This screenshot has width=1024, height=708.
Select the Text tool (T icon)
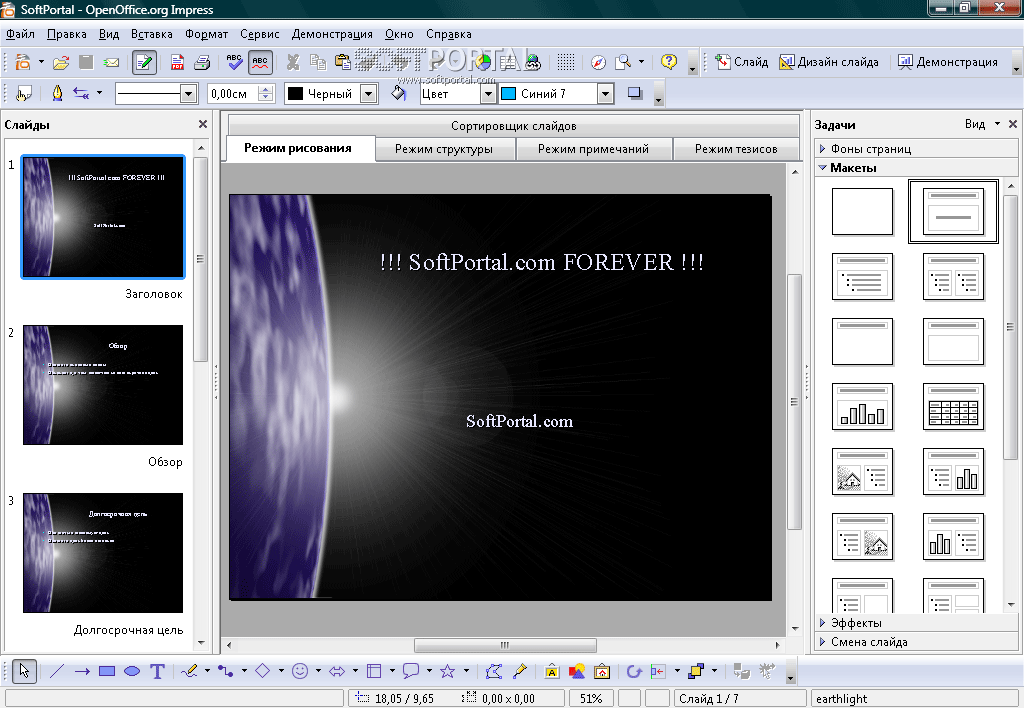157,671
